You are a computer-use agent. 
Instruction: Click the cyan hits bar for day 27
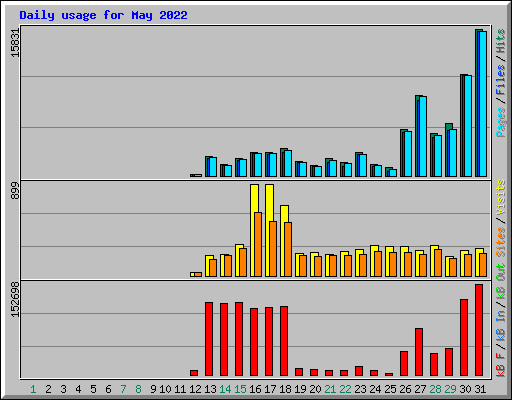coord(423,136)
